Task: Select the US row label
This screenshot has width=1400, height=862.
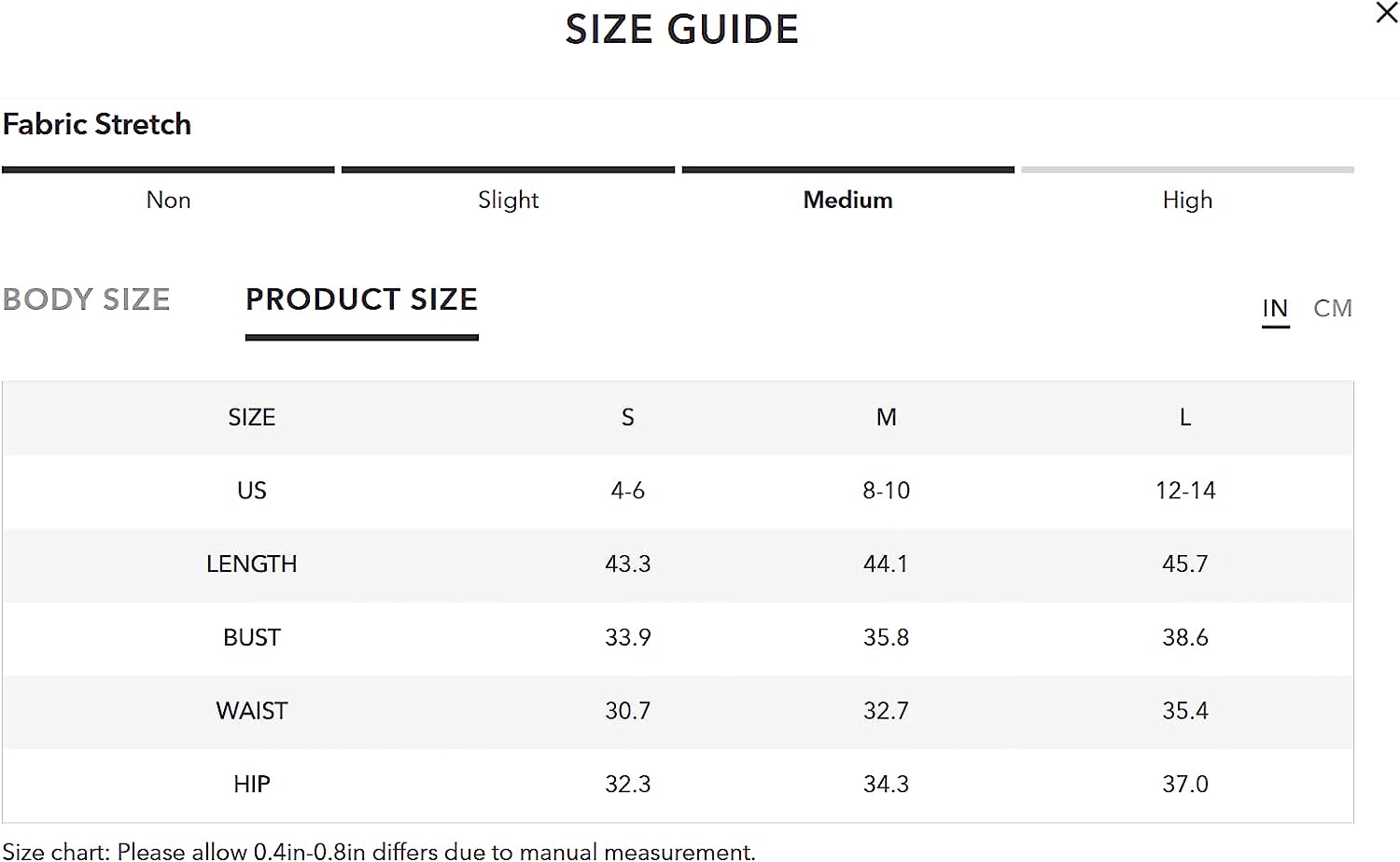Action: (x=252, y=492)
